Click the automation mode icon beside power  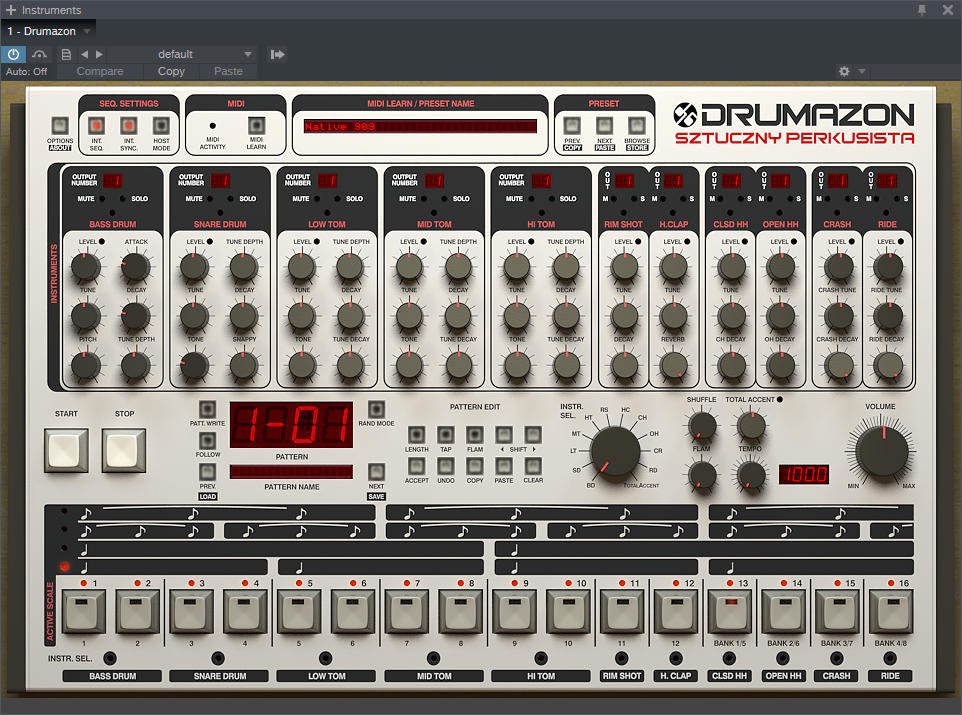click(39, 54)
